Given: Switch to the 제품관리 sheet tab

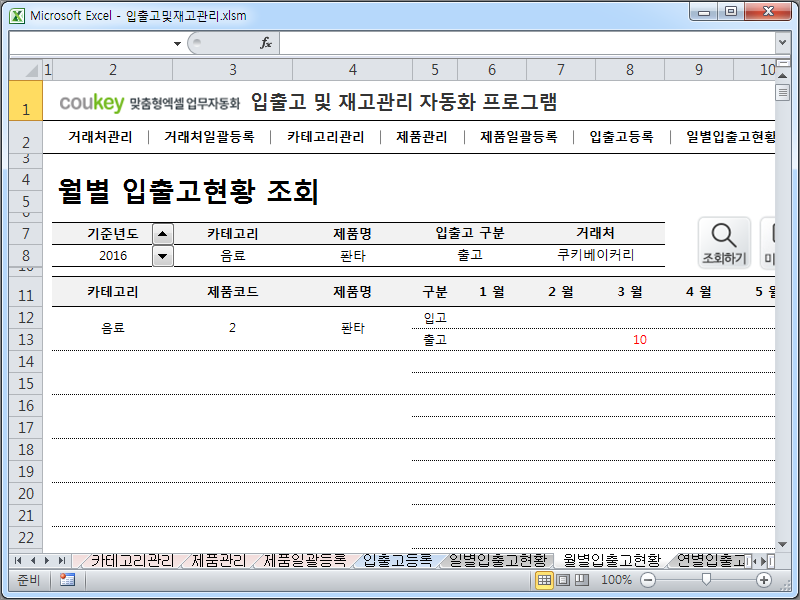Looking at the screenshot, I should pyautogui.click(x=218, y=561).
